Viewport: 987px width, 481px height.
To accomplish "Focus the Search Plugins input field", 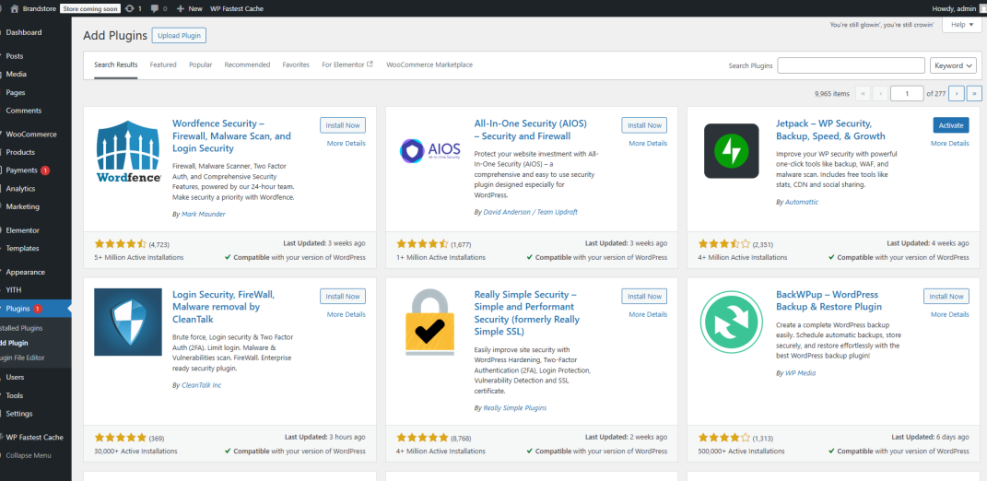I will (851, 65).
